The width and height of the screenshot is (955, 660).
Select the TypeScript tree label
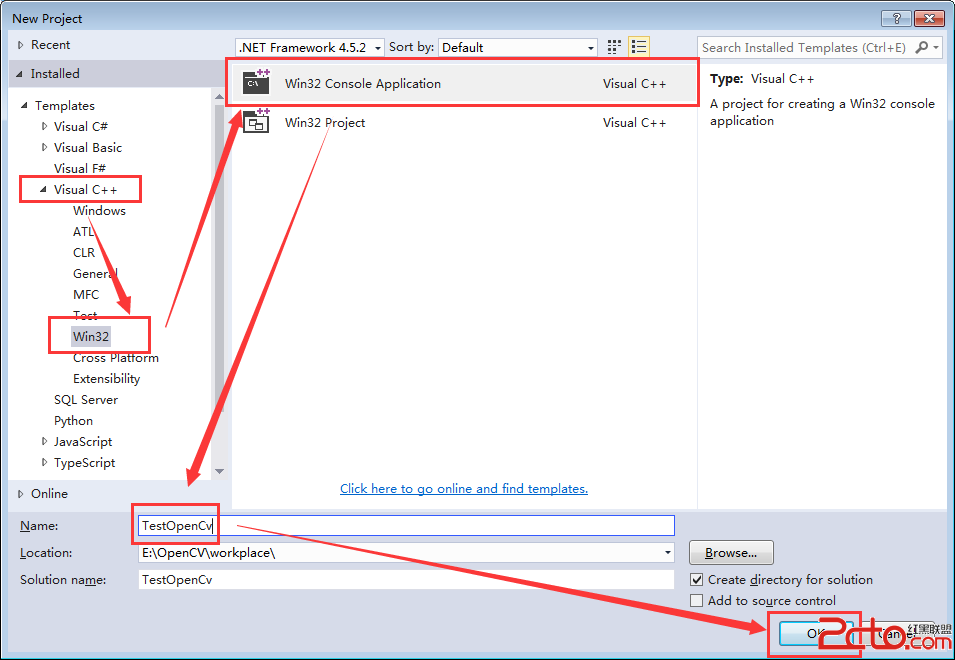[x=85, y=463]
